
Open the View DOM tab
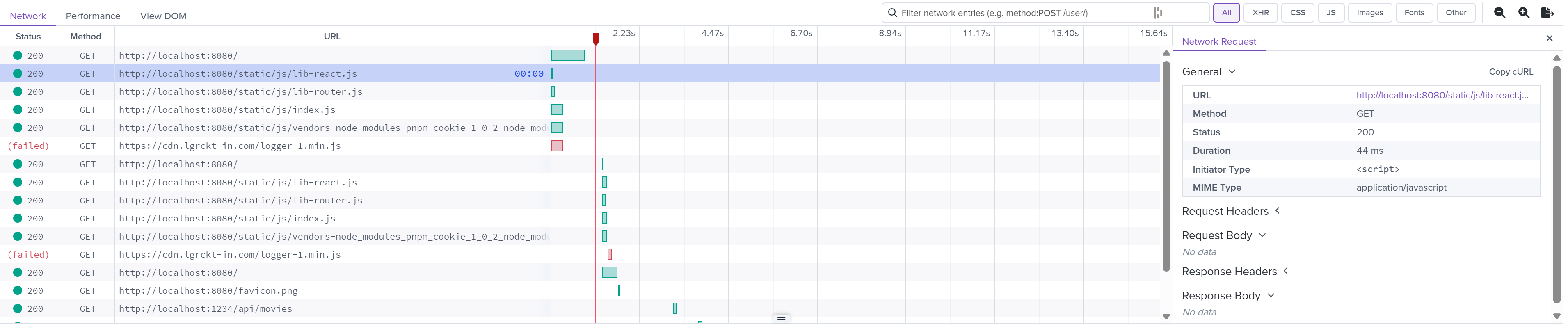click(163, 16)
